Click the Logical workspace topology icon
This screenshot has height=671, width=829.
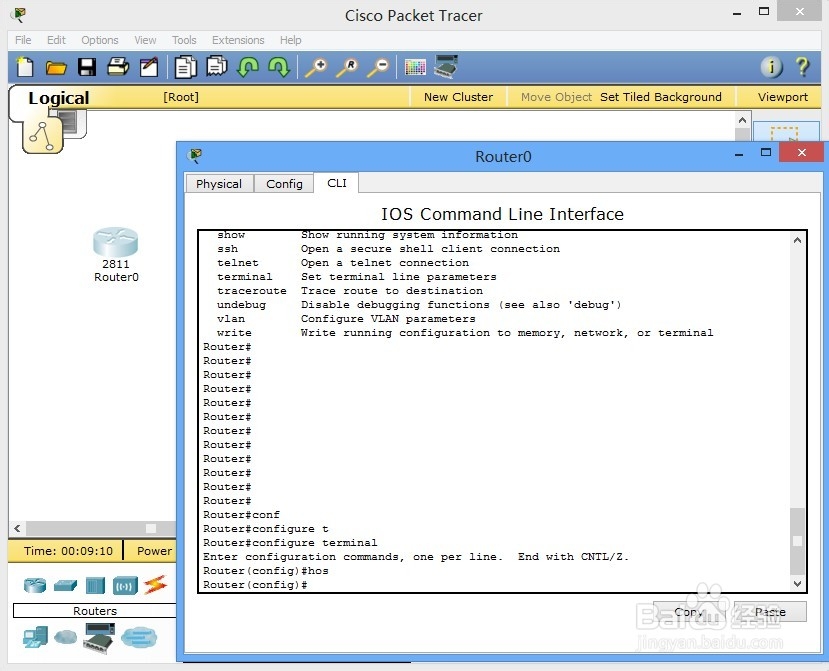[43, 135]
